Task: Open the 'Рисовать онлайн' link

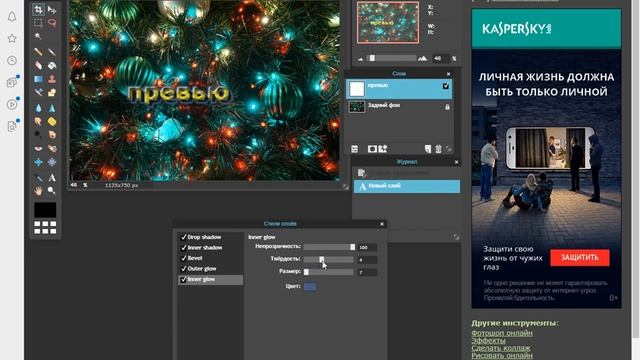Action: tap(502, 356)
